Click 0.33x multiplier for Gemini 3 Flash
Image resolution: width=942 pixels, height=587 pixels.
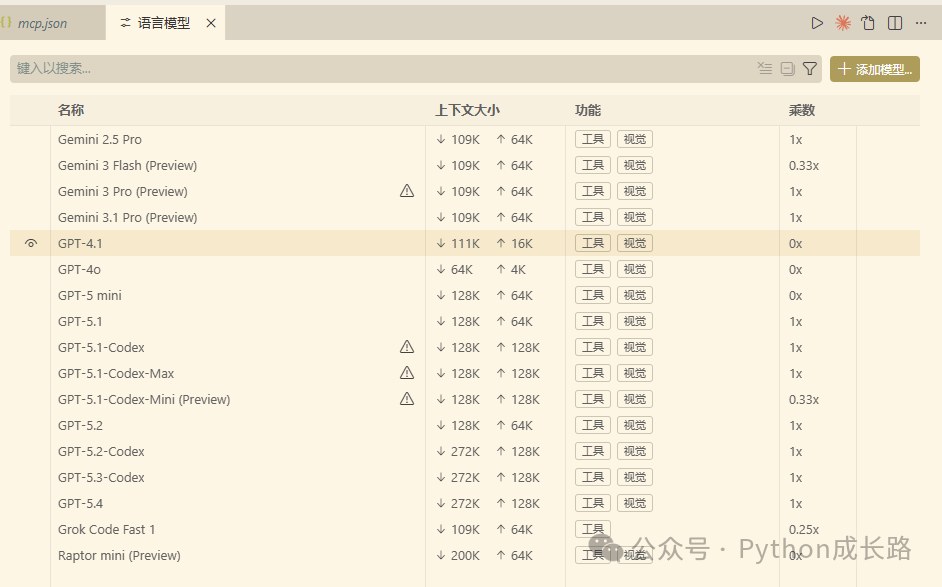click(x=804, y=165)
